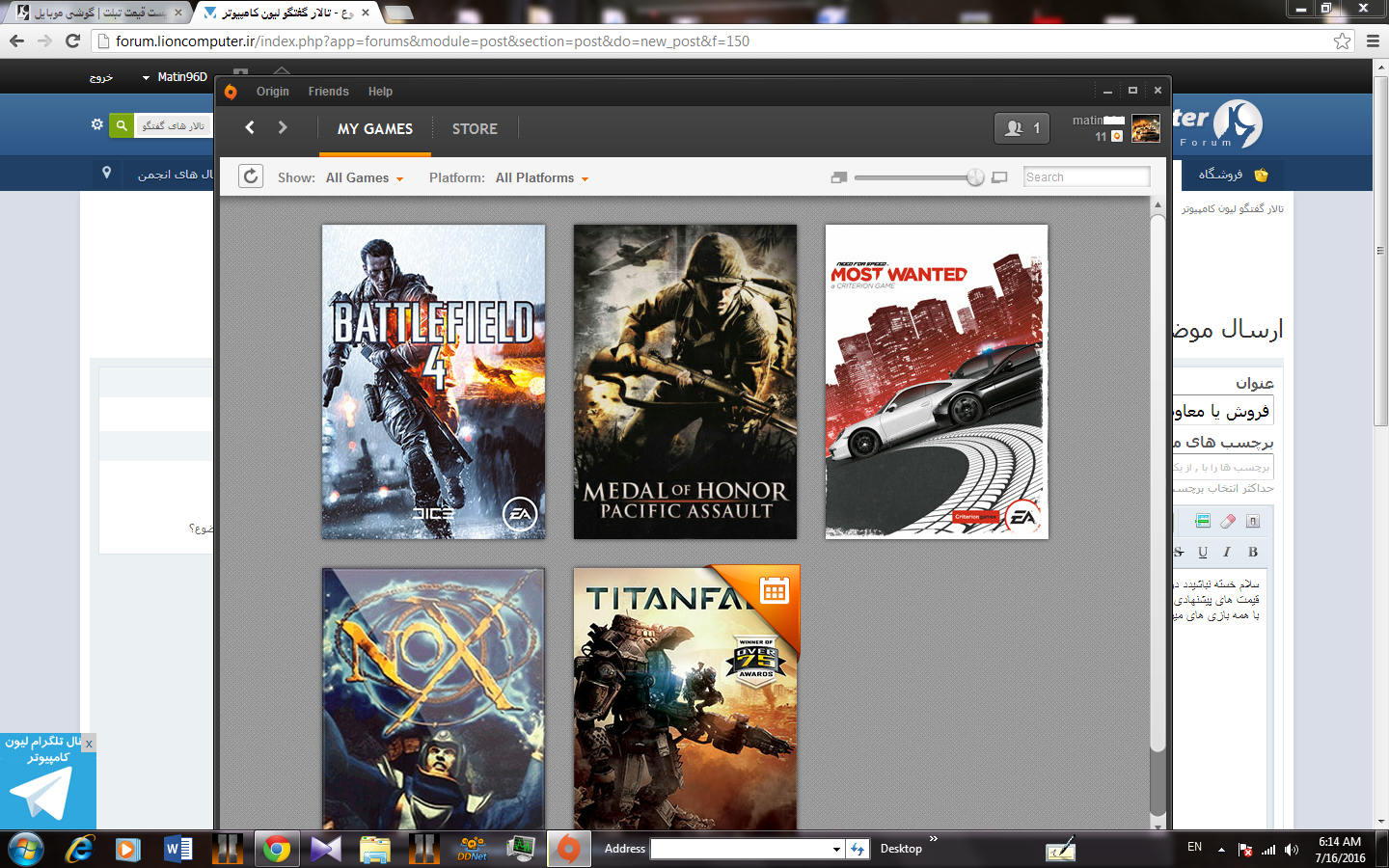Open the Friends menu in Origin
The width and height of the screenshot is (1389, 868).
(328, 92)
